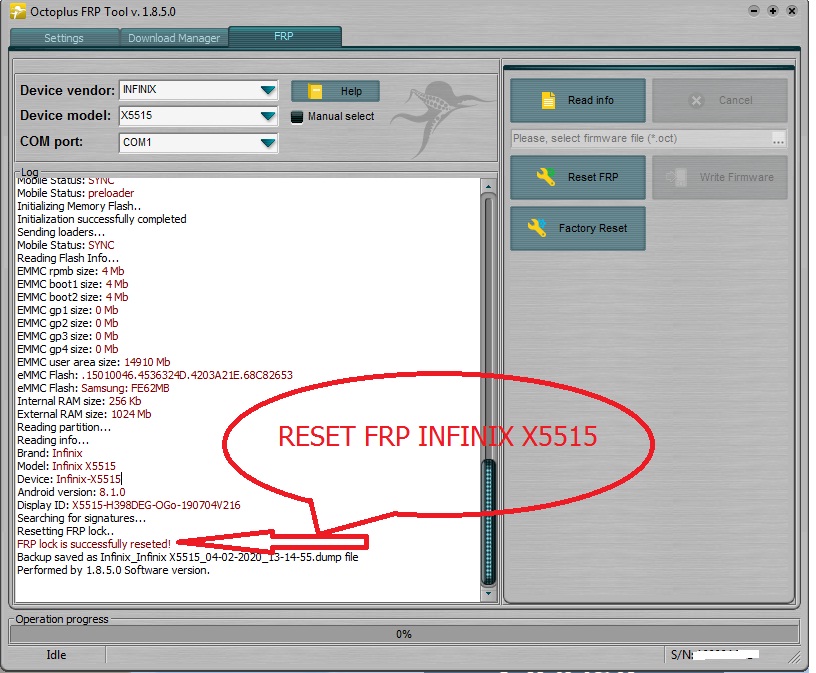Expand the COM port dropdown arrow

[267, 143]
